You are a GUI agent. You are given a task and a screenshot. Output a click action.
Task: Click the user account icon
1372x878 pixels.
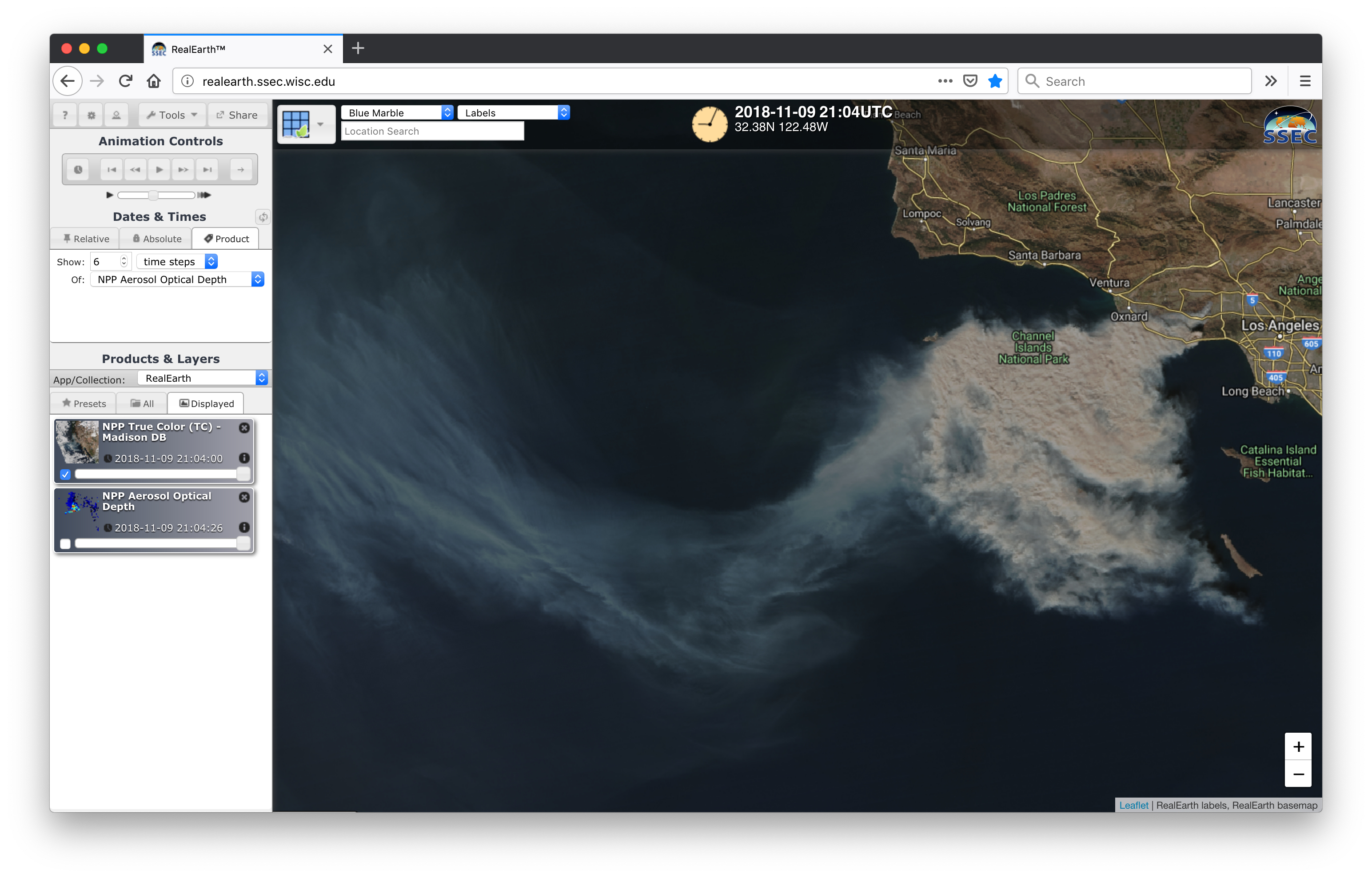[x=116, y=115]
